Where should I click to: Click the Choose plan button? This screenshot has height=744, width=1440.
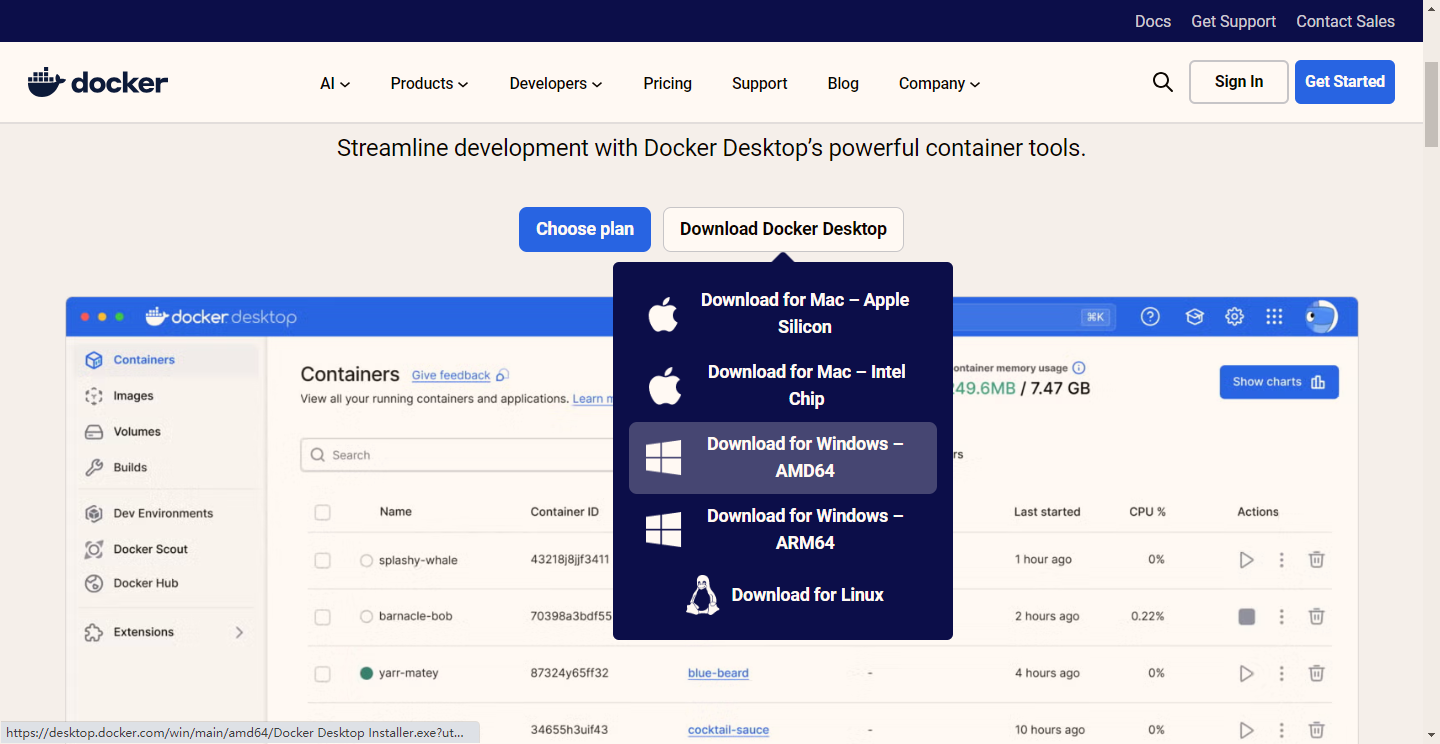(x=585, y=229)
